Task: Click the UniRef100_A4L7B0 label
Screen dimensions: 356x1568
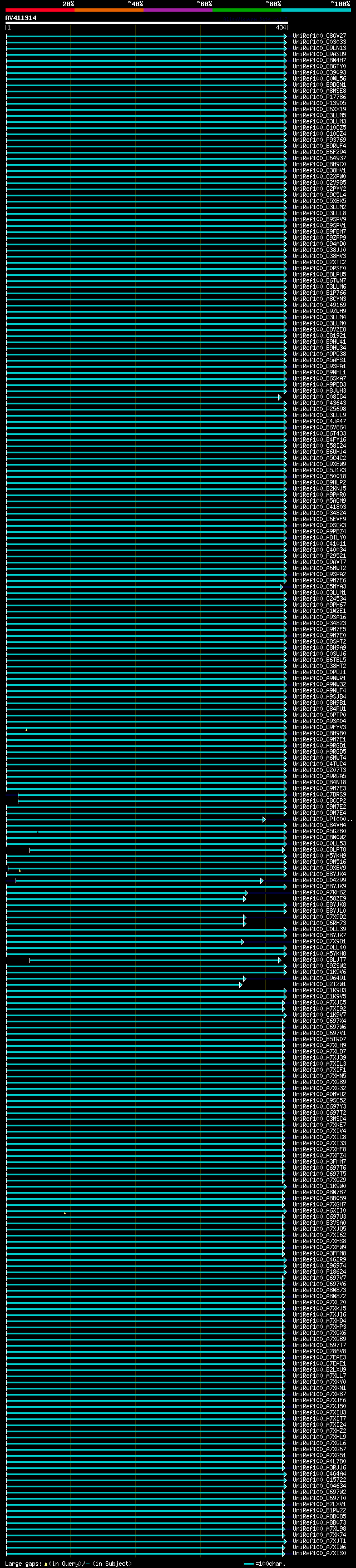Action: point(319,1461)
